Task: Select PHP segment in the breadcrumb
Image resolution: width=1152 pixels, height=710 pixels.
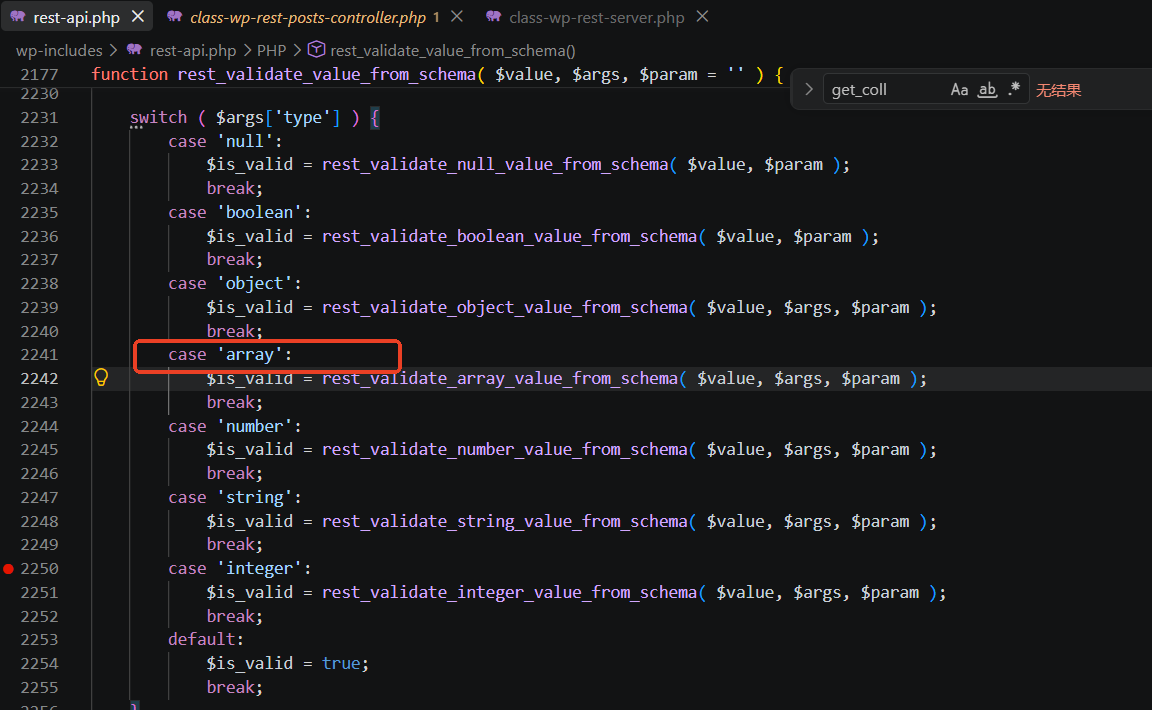Action: pyautogui.click(x=271, y=51)
